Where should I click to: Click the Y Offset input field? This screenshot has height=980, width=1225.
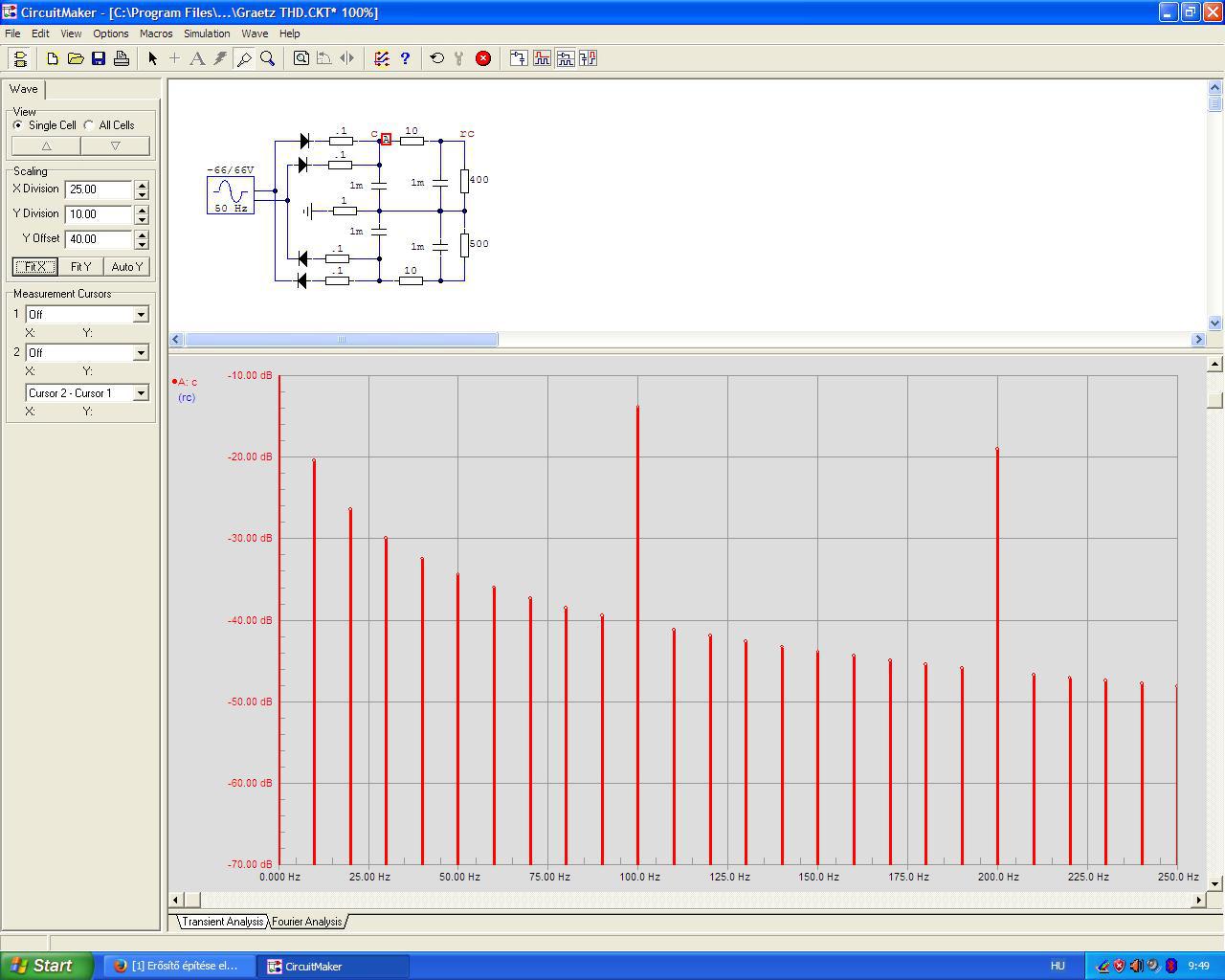[100, 239]
